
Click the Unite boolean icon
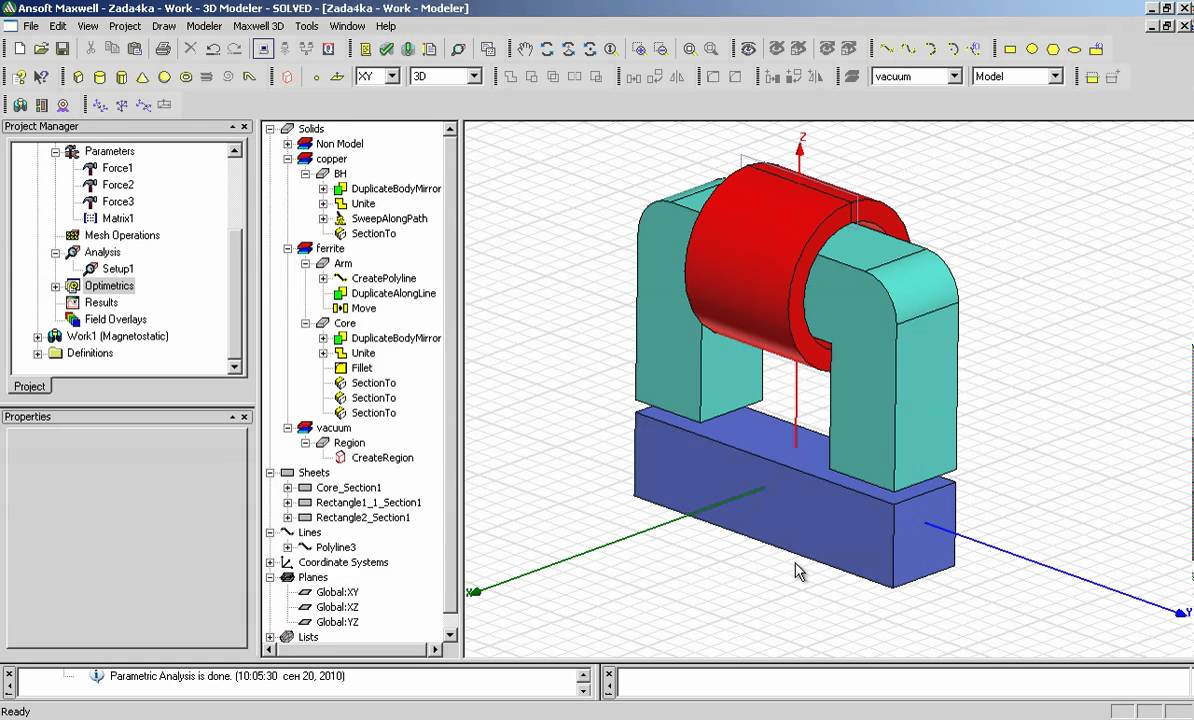pos(511,77)
